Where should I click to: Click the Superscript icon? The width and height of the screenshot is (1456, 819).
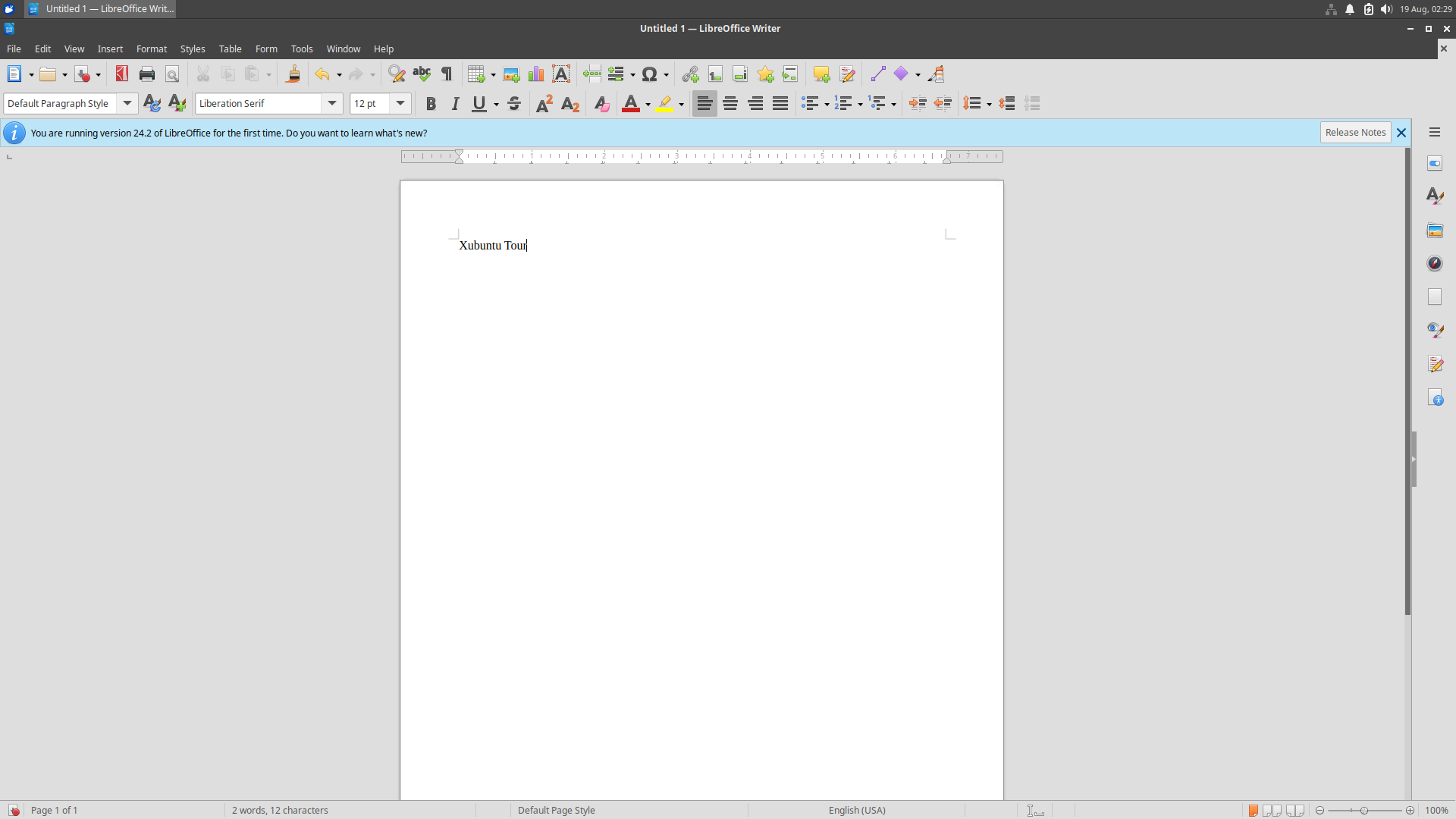click(x=544, y=104)
